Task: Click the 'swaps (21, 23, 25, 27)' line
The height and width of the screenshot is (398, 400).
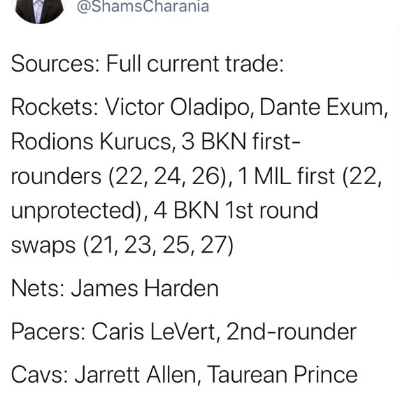Action: 122,246
